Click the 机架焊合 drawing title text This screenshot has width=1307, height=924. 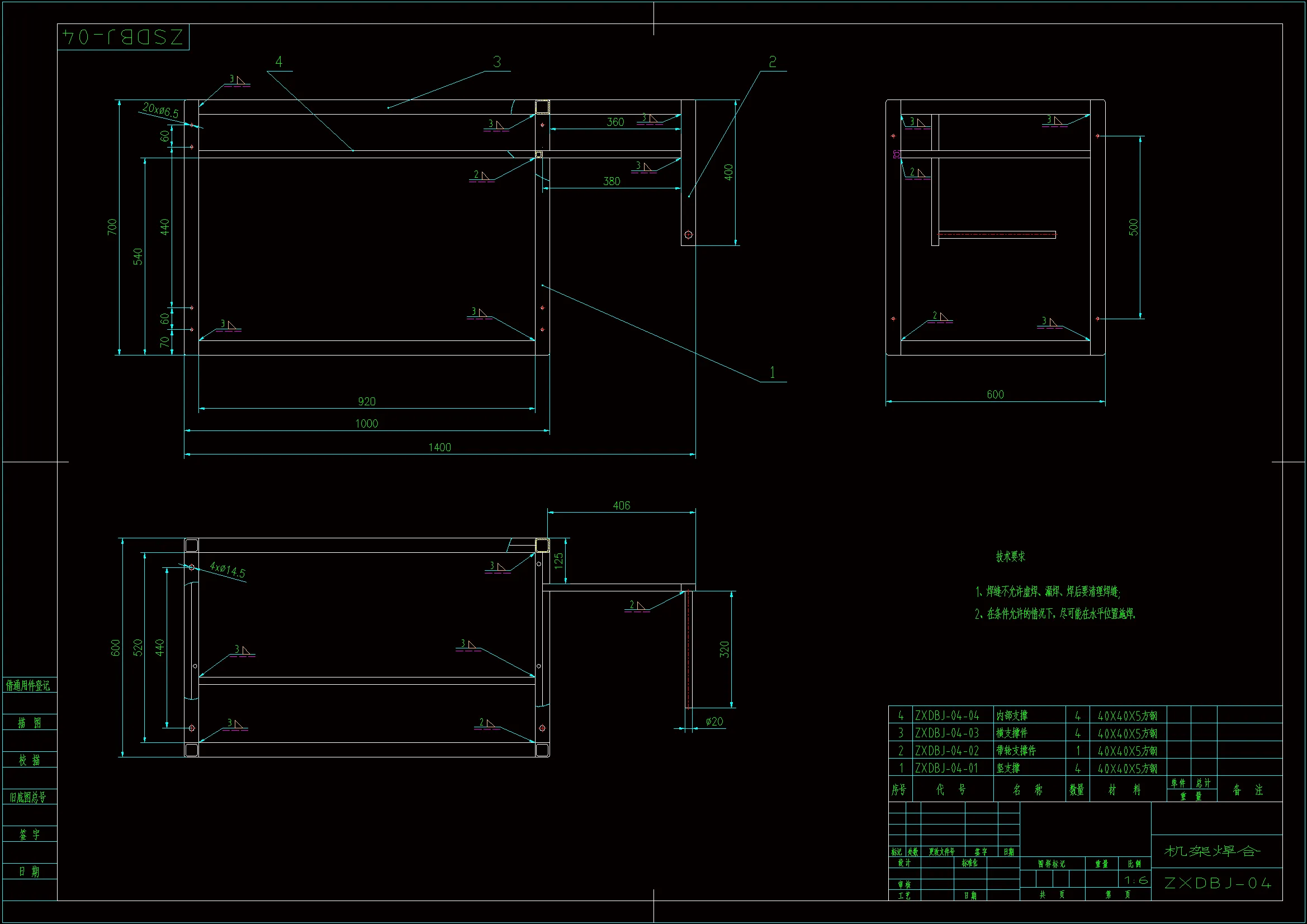1212,851
